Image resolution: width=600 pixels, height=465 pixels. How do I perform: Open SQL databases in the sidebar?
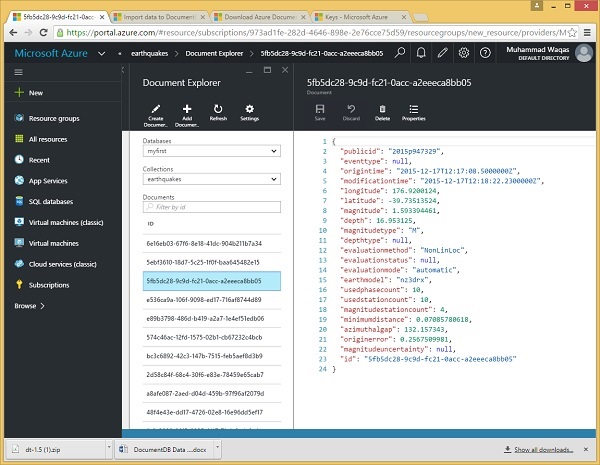50,201
